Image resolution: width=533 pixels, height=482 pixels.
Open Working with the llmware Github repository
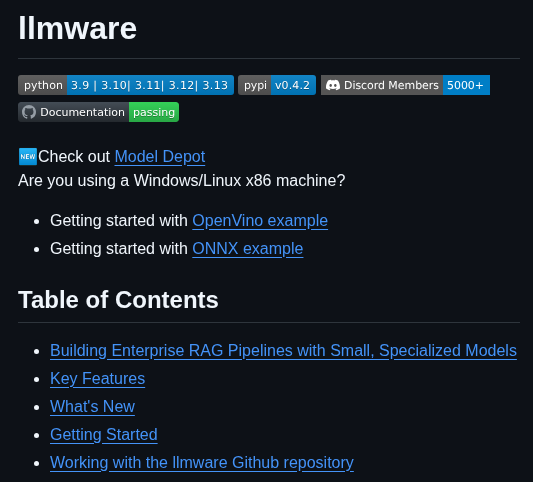202,463
